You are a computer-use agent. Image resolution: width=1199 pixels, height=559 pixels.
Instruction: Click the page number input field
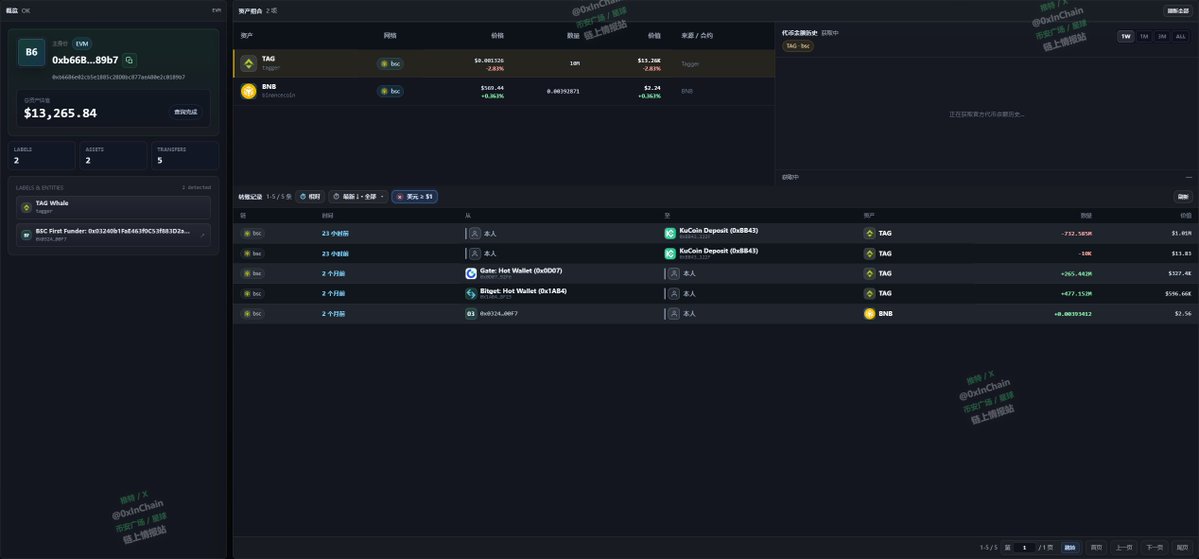pyautogui.click(x=1025, y=548)
